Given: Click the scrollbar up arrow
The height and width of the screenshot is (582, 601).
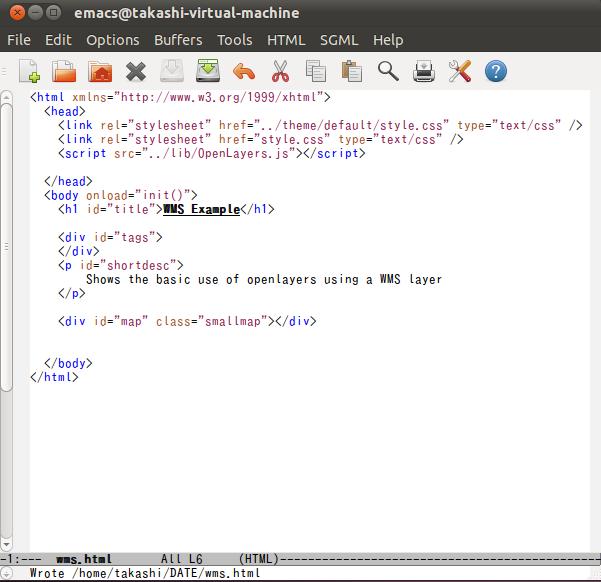Looking at the screenshot, I should [x=6, y=97].
